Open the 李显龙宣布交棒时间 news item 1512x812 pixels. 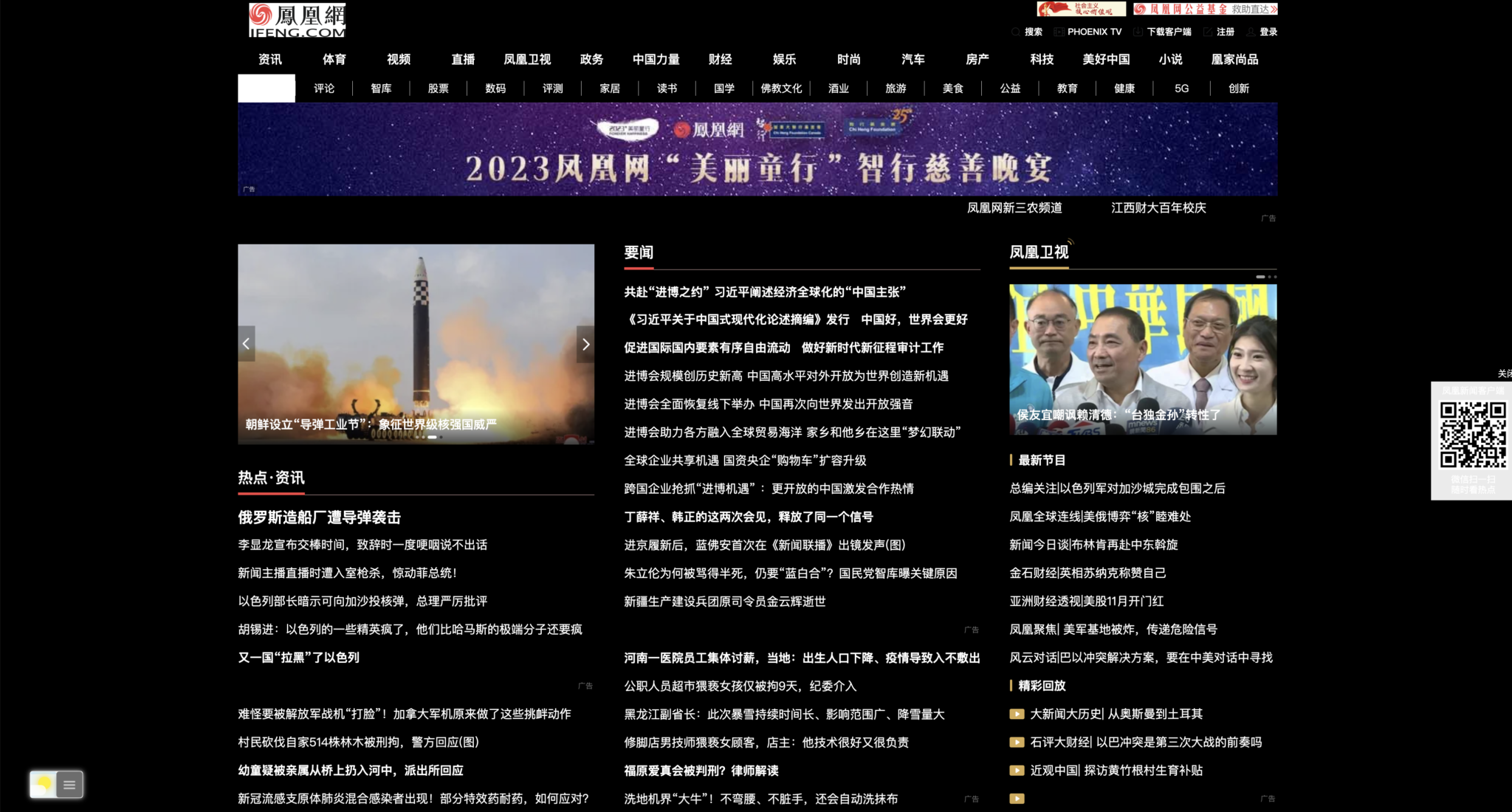click(x=362, y=545)
